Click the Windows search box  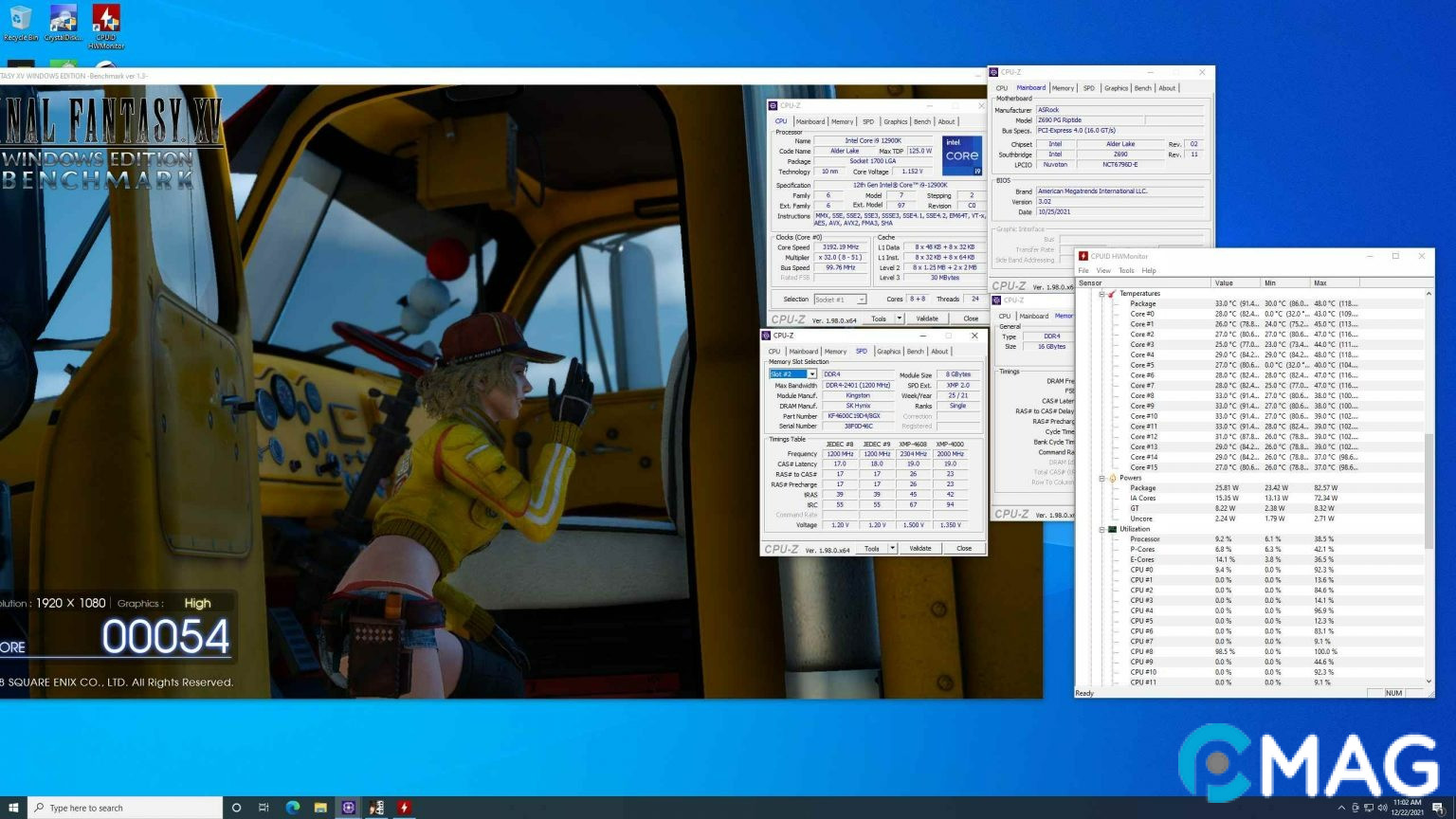click(125, 808)
